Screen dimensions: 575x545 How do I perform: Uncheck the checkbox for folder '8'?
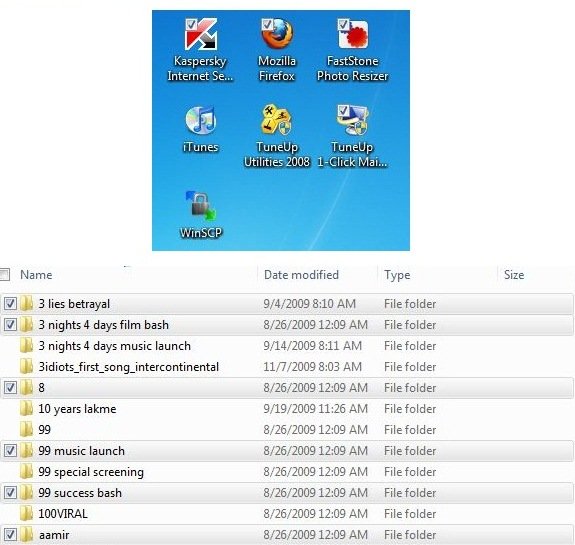pos(10,388)
